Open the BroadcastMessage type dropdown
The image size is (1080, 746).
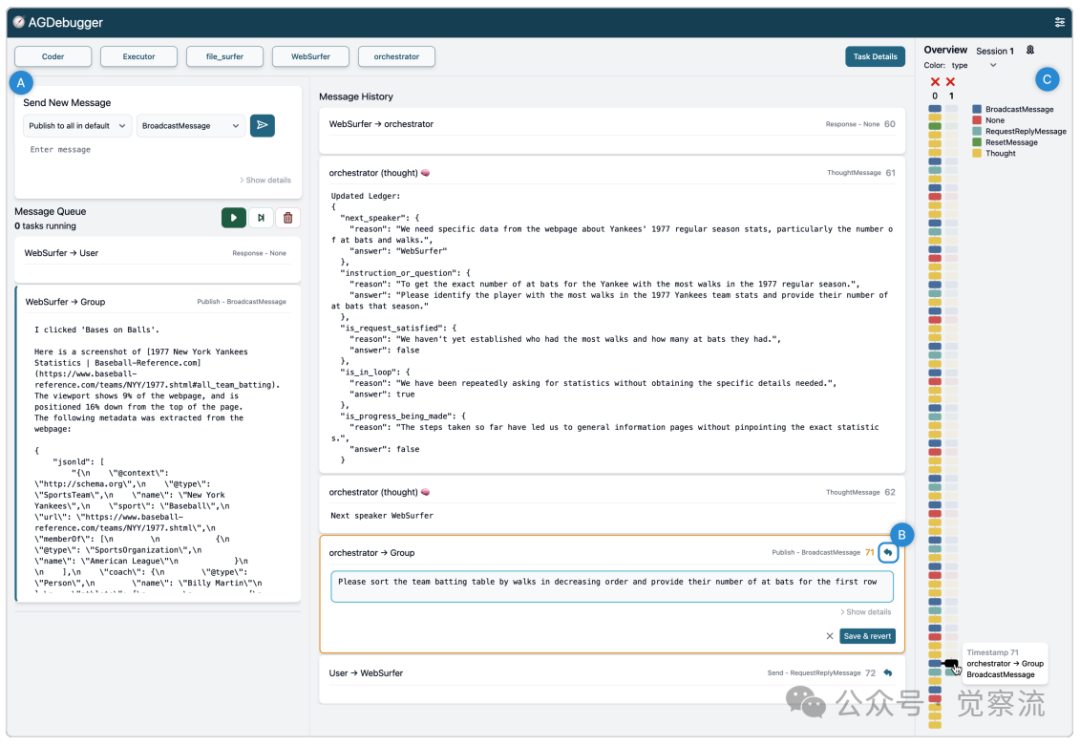click(x=190, y=126)
